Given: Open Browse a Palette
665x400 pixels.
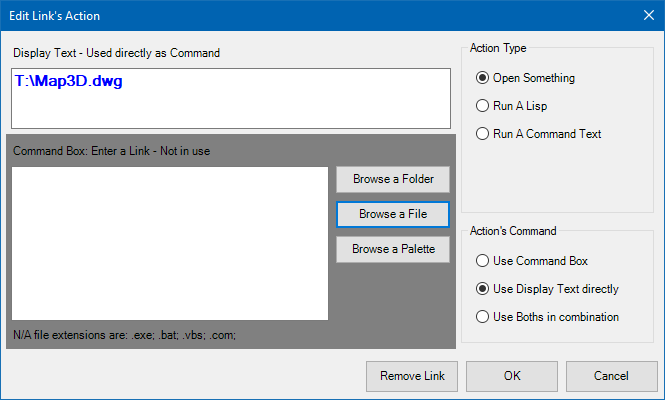Looking at the screenshot, I should coord(392,248).
